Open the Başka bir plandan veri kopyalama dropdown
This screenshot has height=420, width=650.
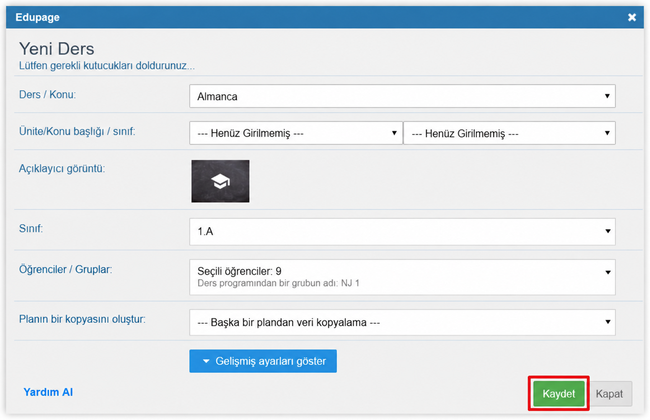click(402, 322)
